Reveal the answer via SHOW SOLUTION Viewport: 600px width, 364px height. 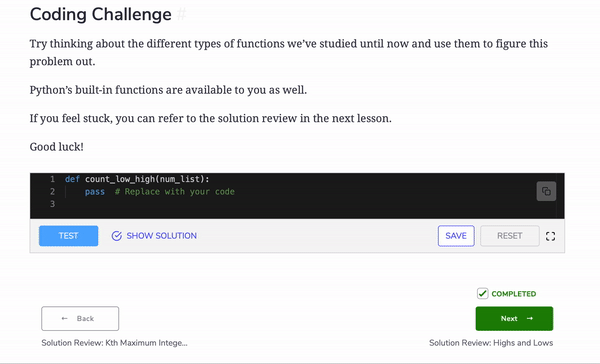pyautogui.click(x=161, y=236)
